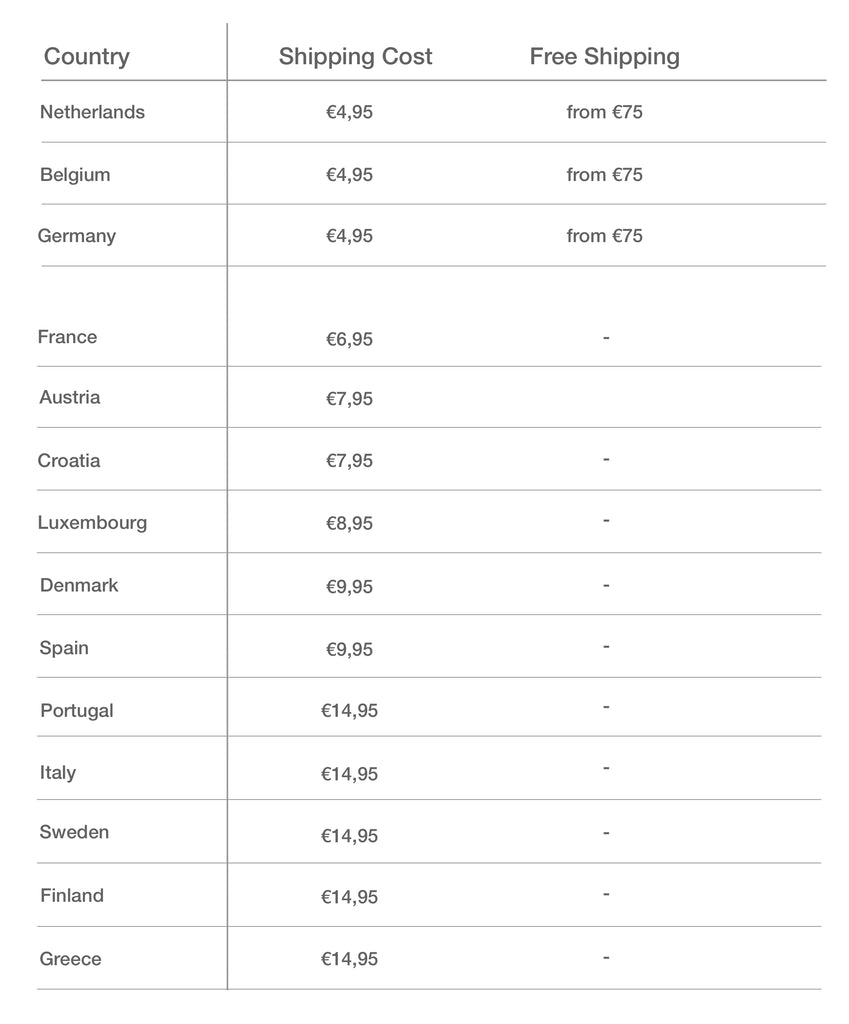The image size is (849, 1024).
Task: Click the France country name
Action: (67, 337)
